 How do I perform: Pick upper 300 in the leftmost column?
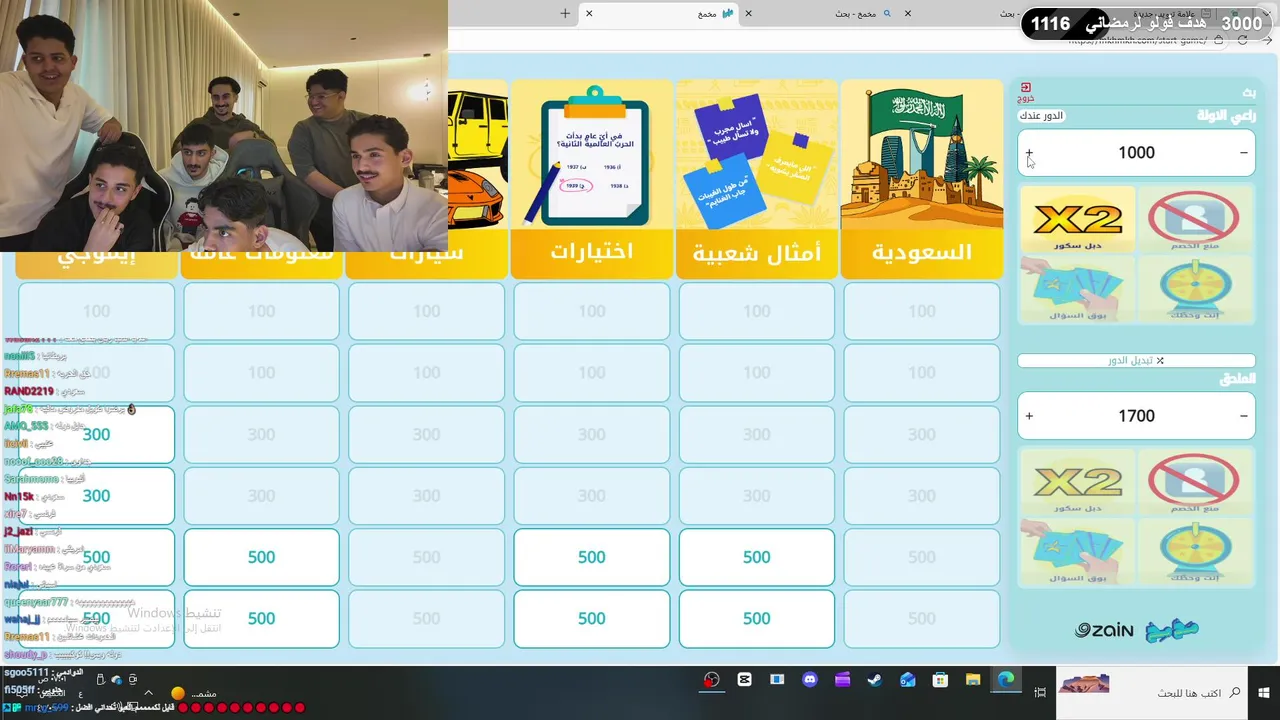coord(96,434)
